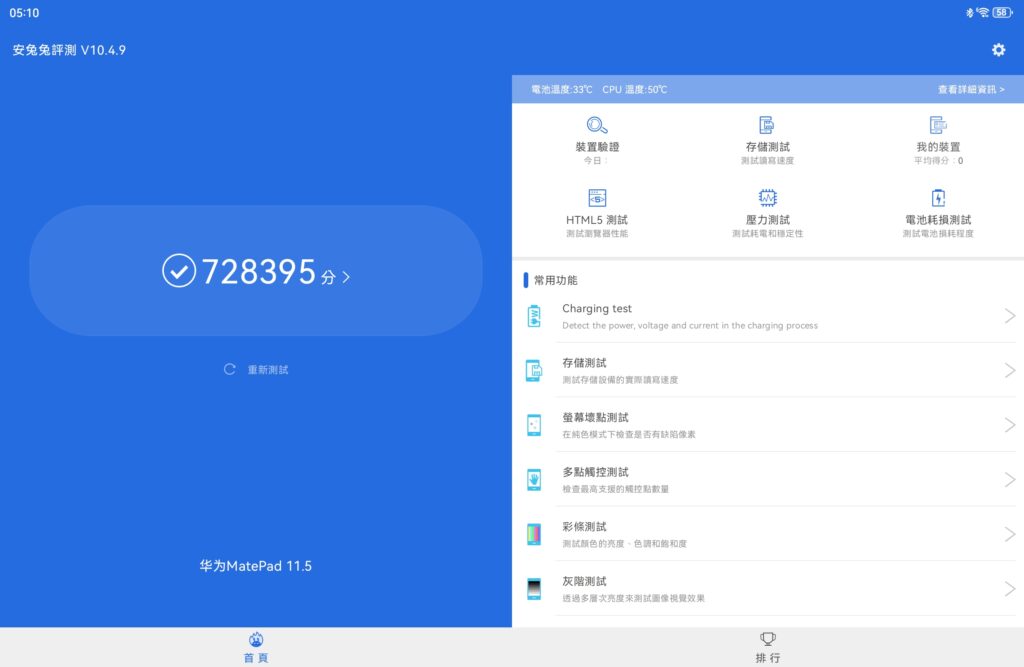Viewport: 1024px width, 667px height.
Task: Switch to the 首頁 home tab
Action: coord(256,647)
